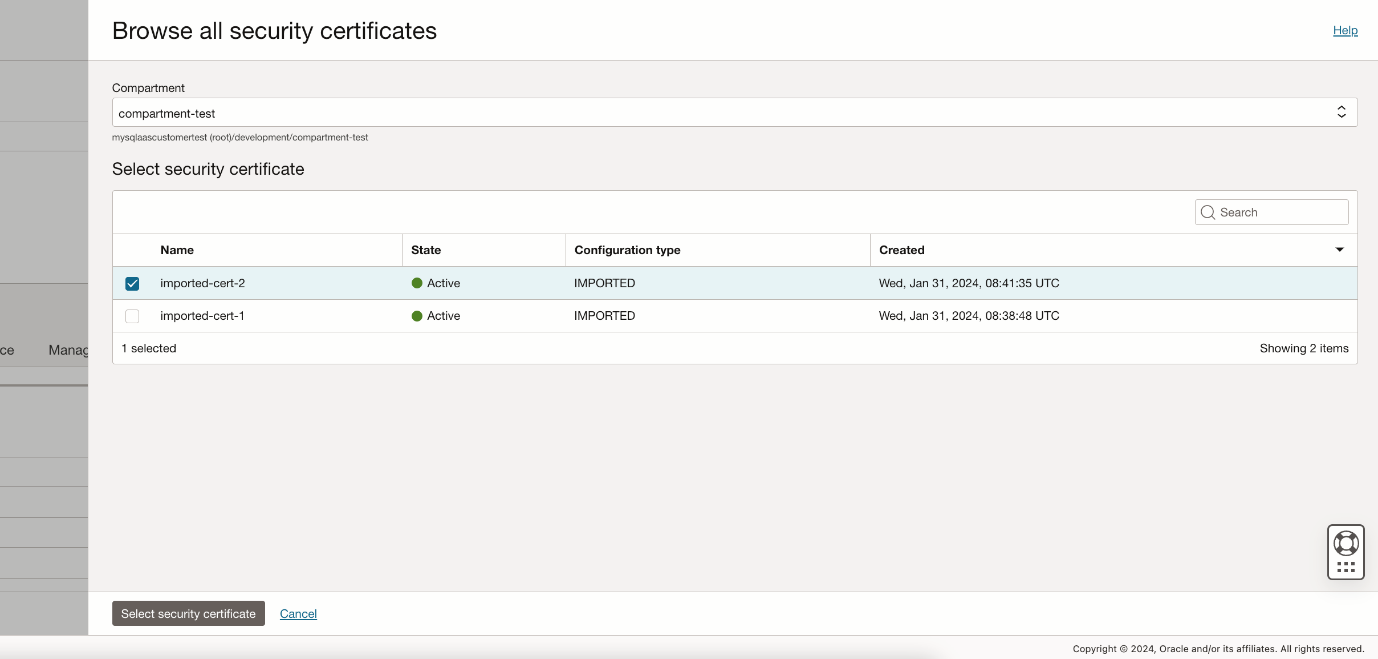
Task: Click the search magnifier icon
Action: (1208, 212)
